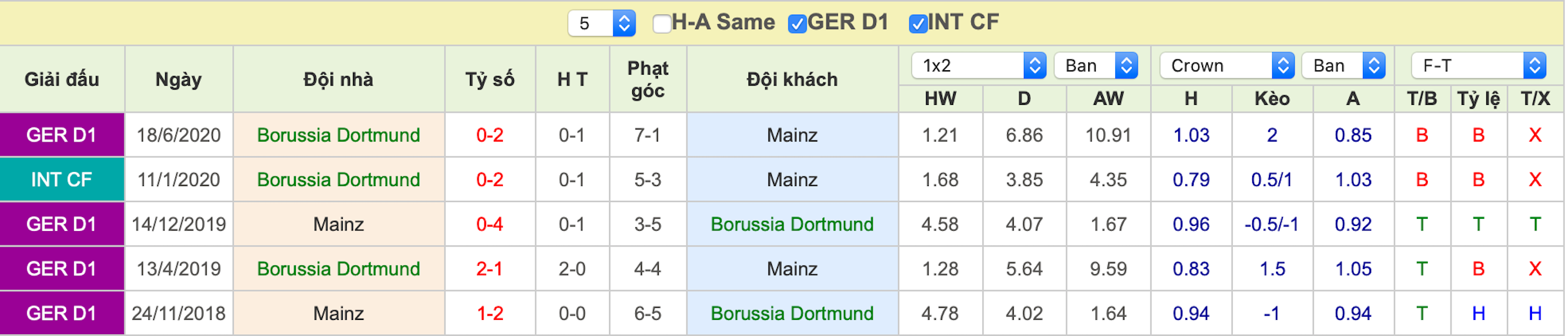The width and height of the screenshot is (1568, 336).
Task: Uncheck the GER D1 league filter
Action: (x=798, y=24)
